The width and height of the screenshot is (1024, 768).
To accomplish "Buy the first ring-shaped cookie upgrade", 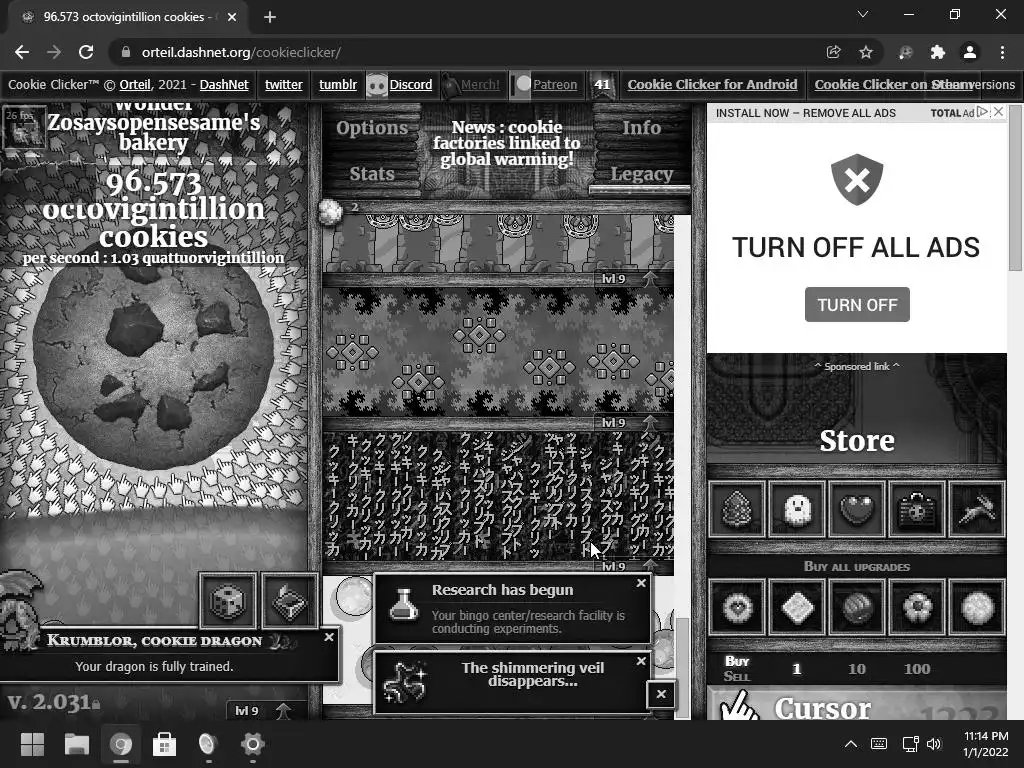I will point(737,608).
